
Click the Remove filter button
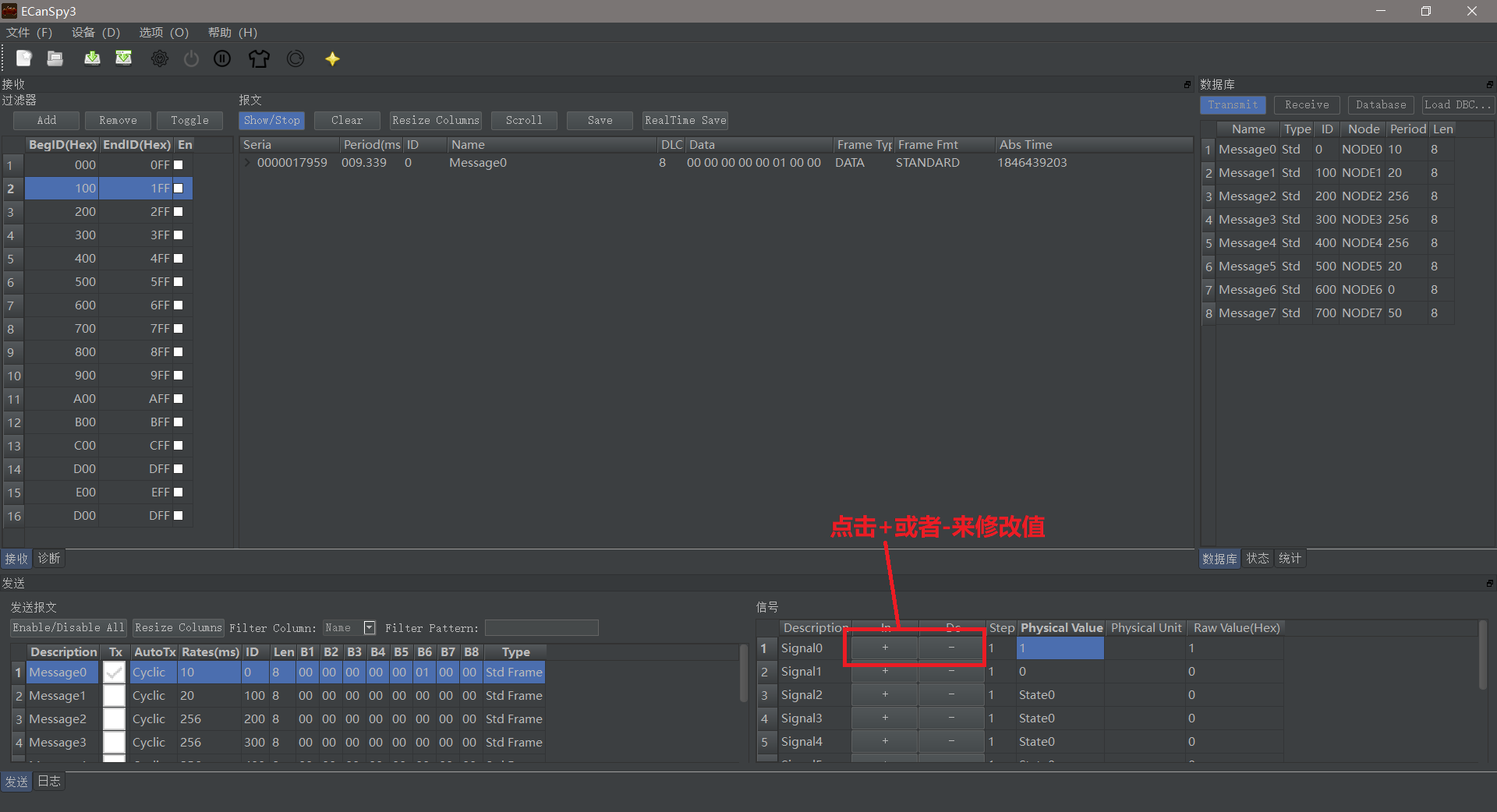(x=118, y=121)
